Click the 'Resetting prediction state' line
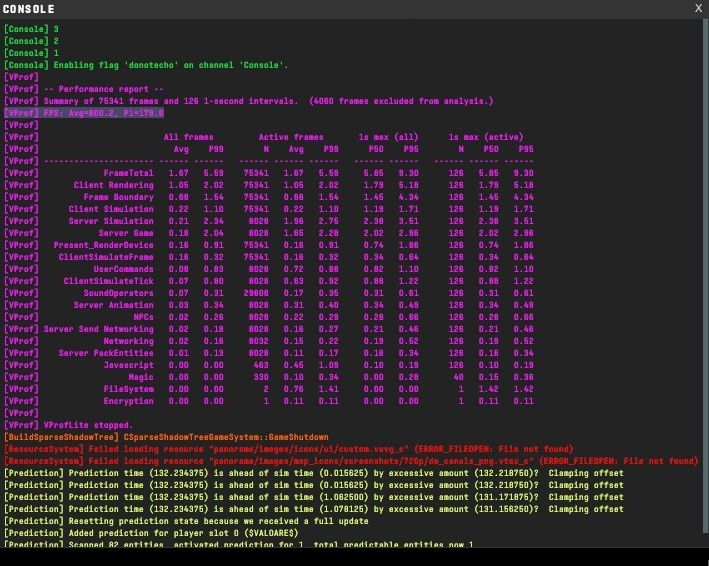The image size is (709, 566). pyautogui.click(x=186, y=521)
